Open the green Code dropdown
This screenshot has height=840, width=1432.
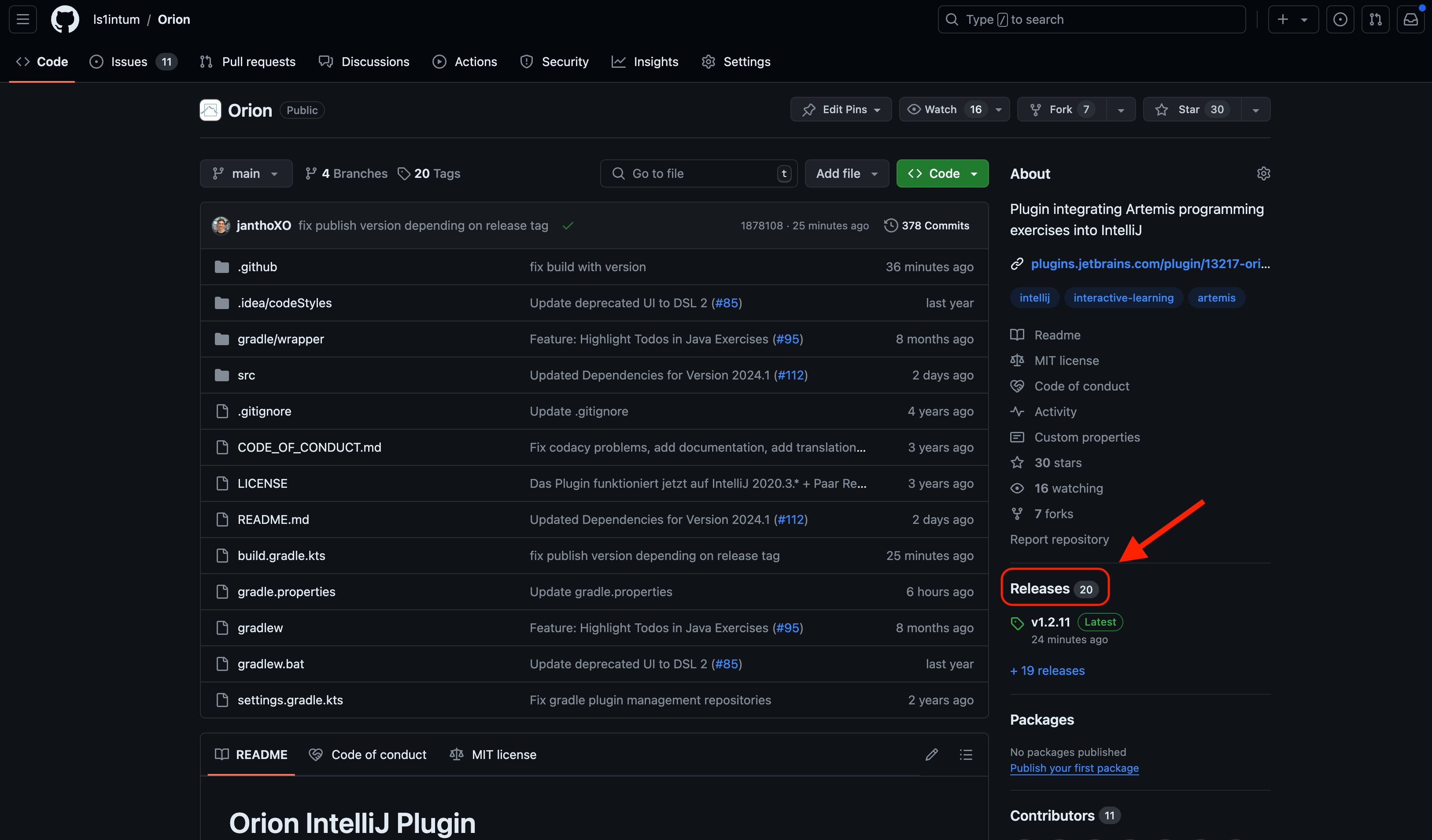(942, 174)
